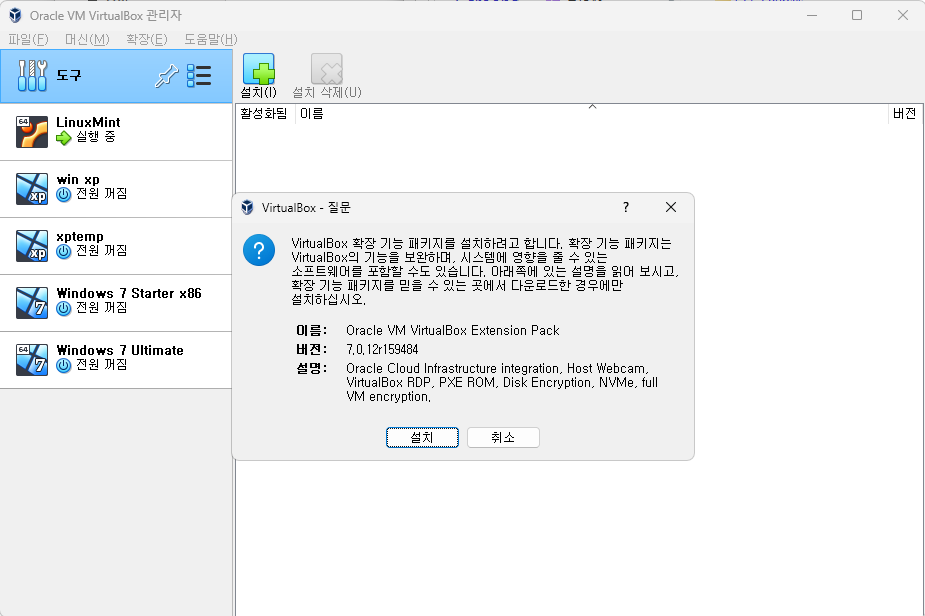925x616 pixels.
Task: Select the xptemp VM icon
Action: point(32,245)
